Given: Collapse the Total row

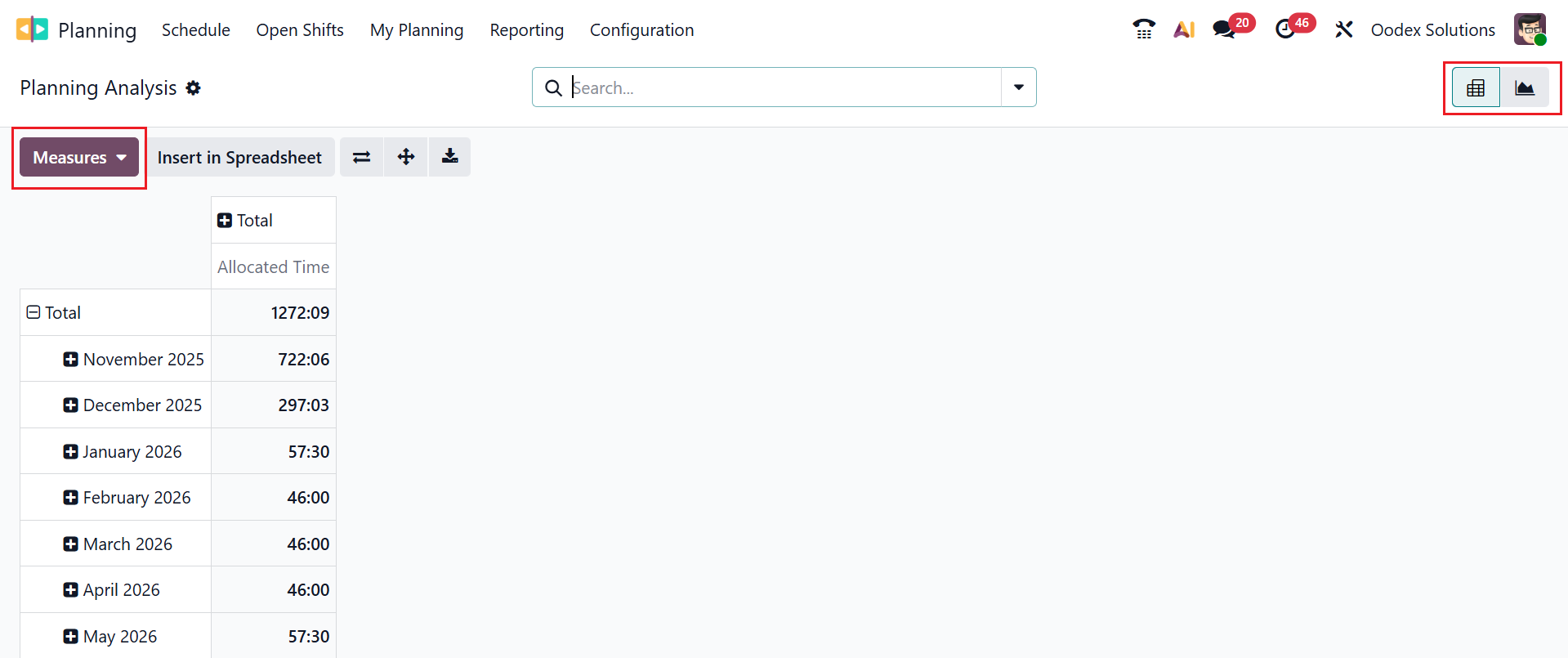Looking at the screenshot, I should 34,311.
